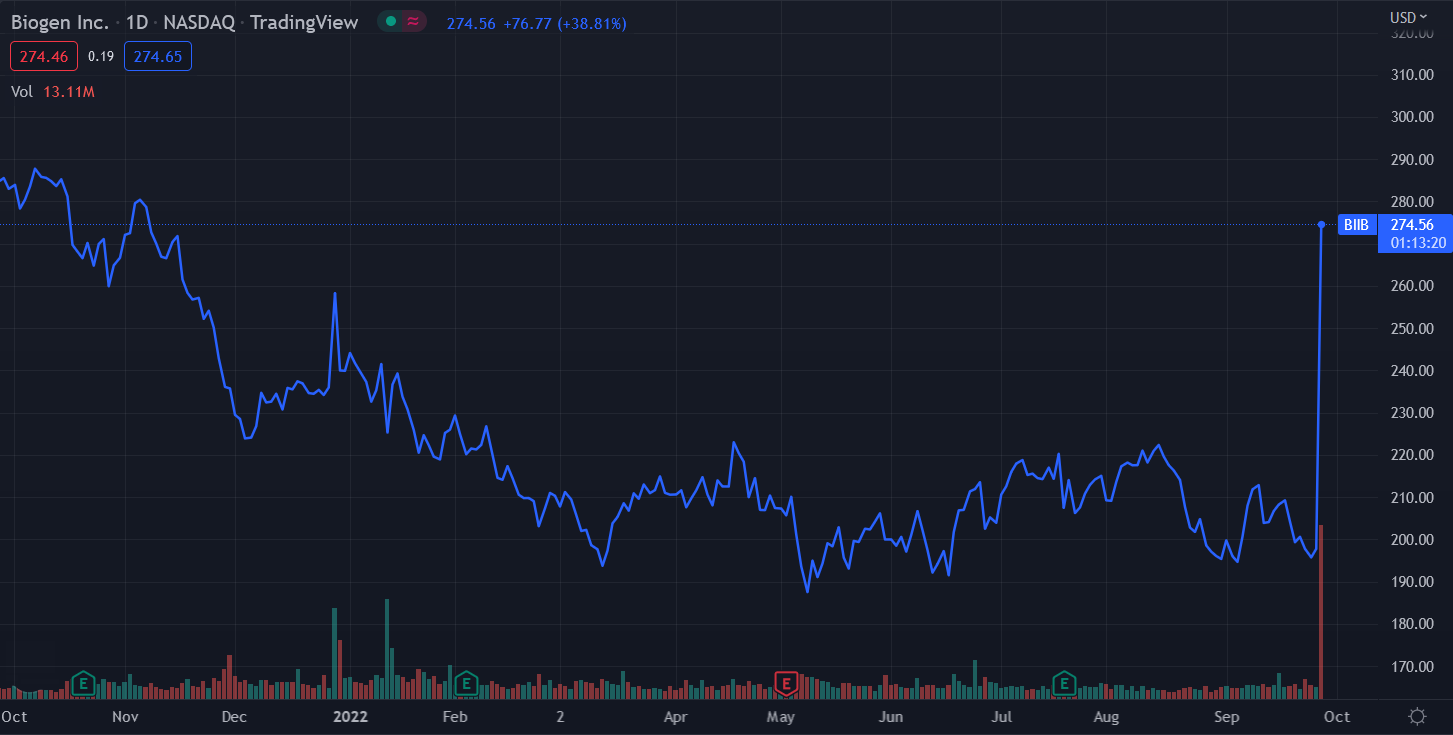
Task: Click the last price 274.56 in header
Action: (471, 23)
